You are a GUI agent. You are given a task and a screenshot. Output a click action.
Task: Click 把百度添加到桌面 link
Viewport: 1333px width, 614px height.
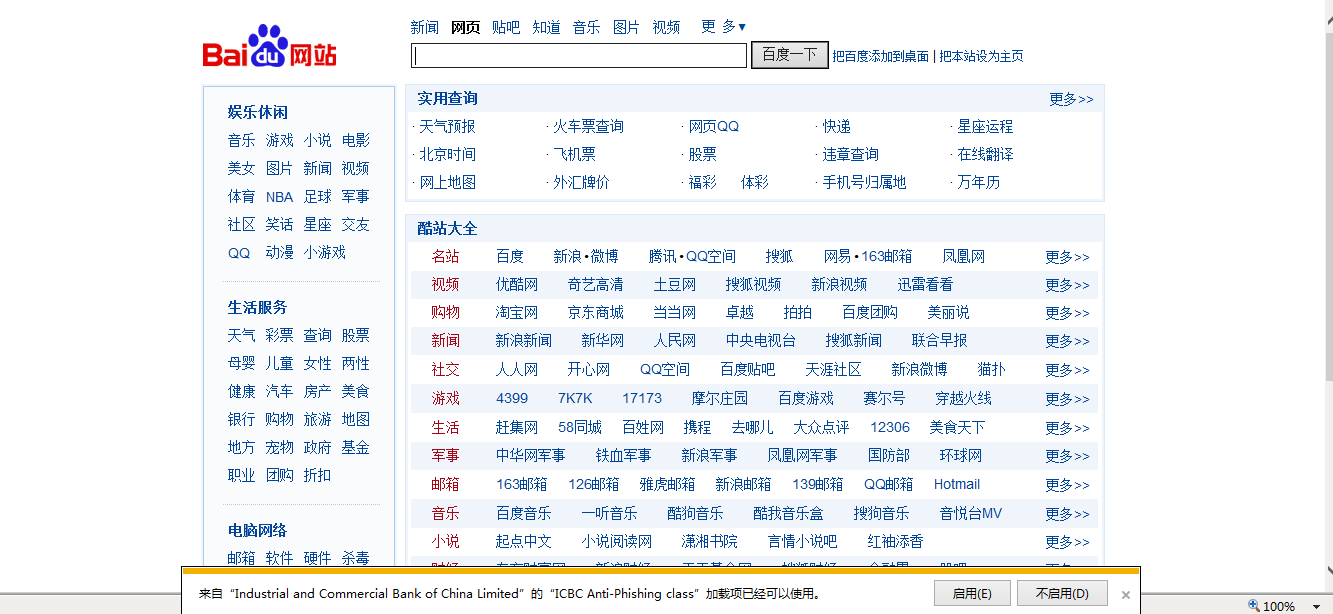point(880,56)
